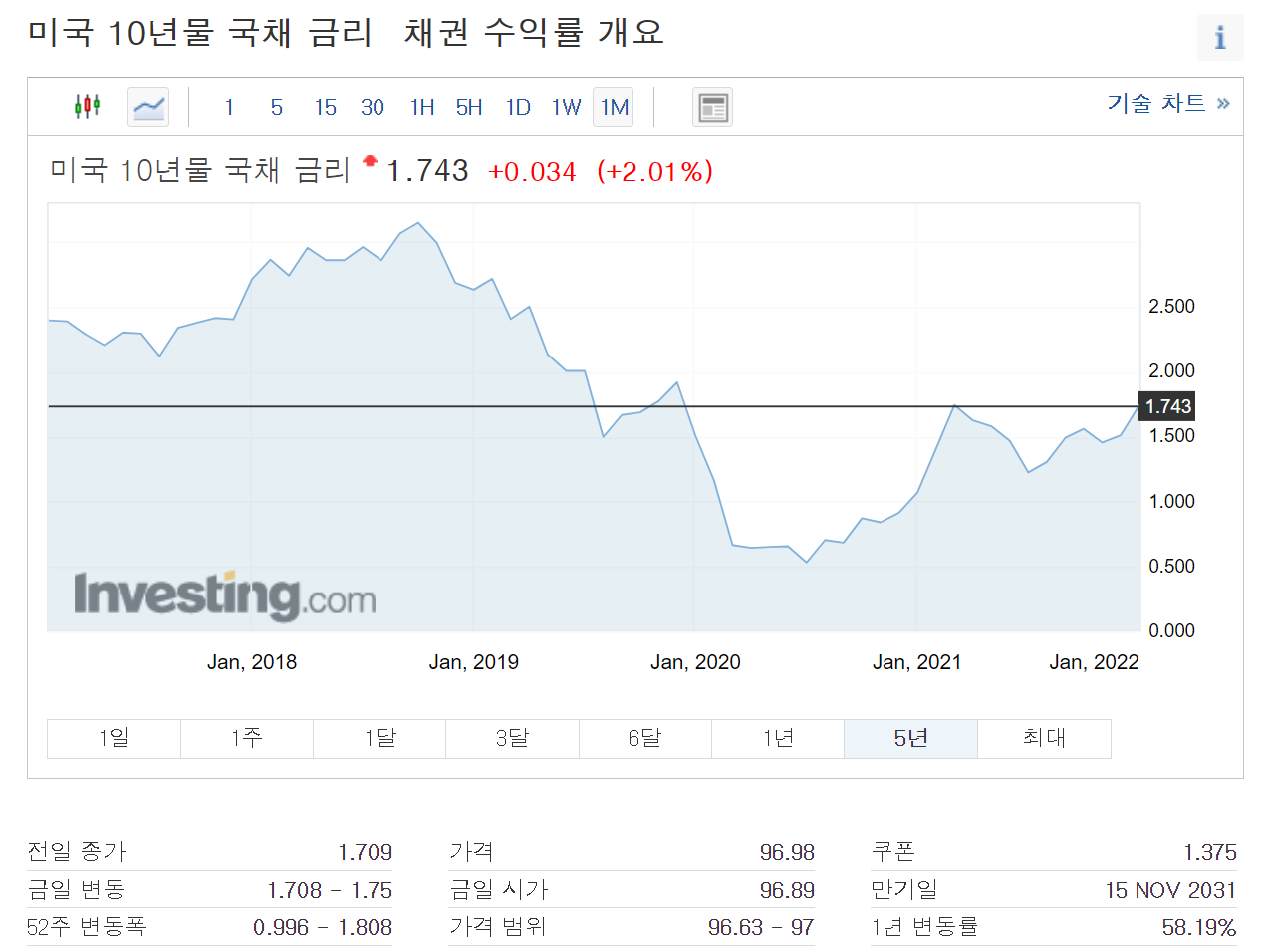Click the 2.000 y-axis label
The image size is (1264, 952).
tap(1171, 370)
